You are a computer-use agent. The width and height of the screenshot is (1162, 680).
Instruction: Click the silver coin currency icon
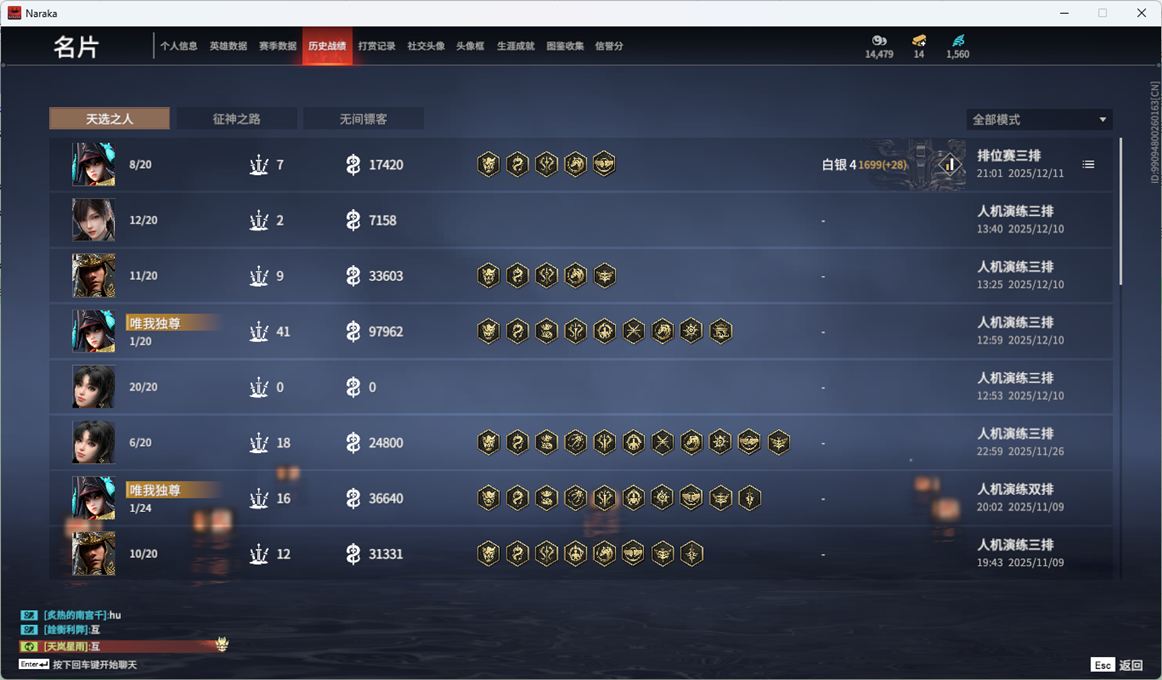879,40
